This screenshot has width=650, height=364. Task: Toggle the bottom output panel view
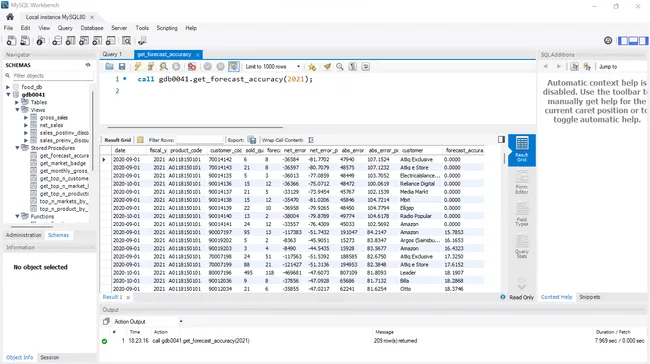click(633, 40)
